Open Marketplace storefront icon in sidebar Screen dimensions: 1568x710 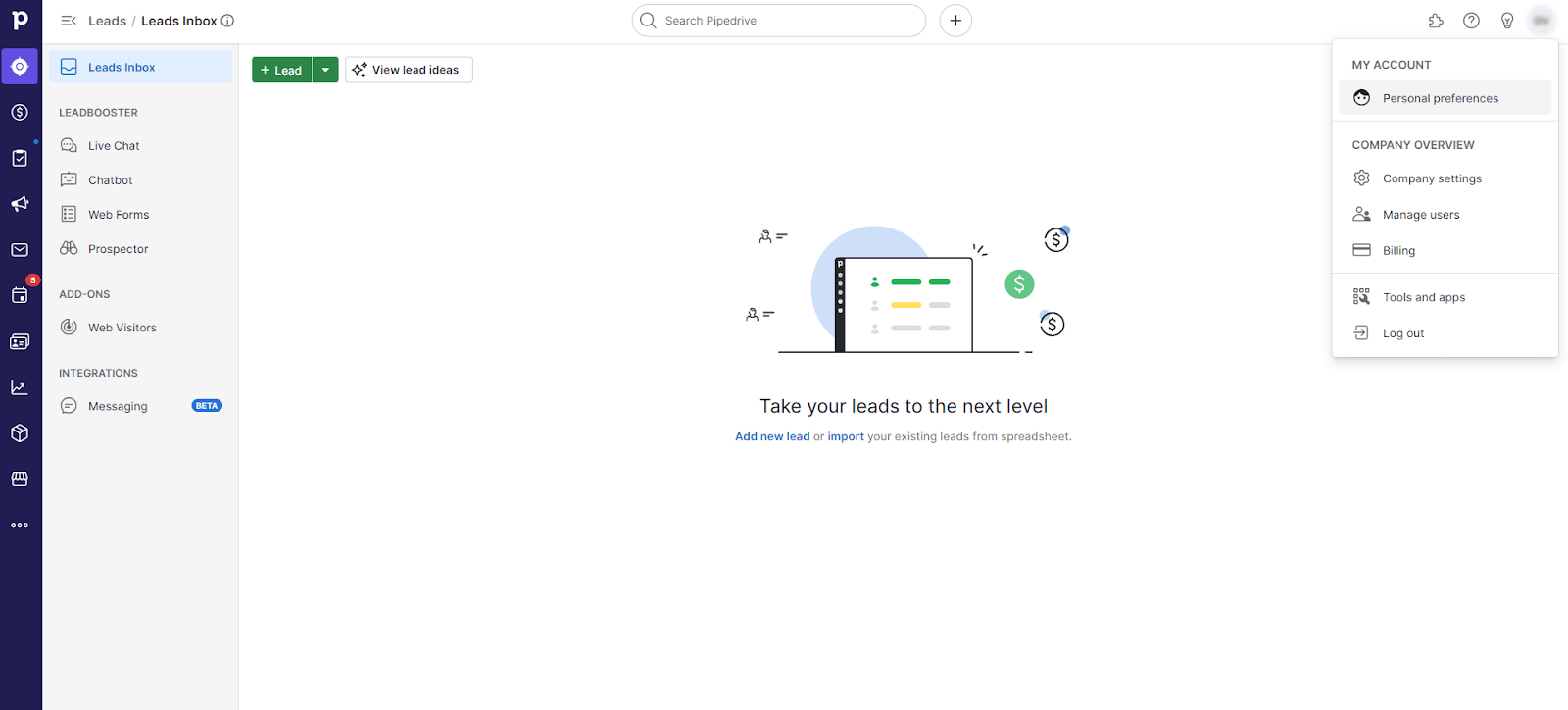[x=20, y=480]
